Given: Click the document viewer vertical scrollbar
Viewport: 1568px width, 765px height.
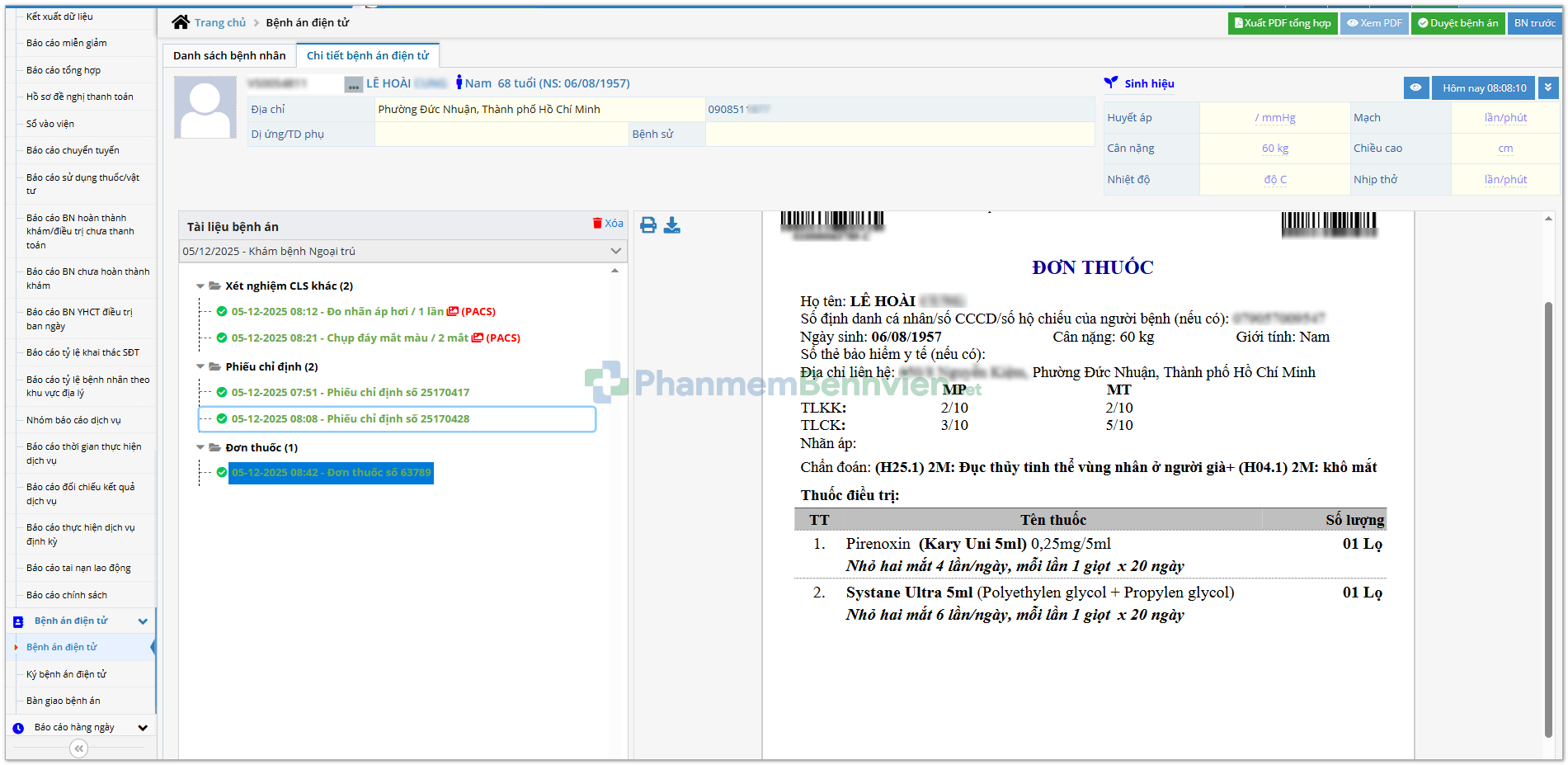Looking at the screenshot, I should coord(1548,520).
